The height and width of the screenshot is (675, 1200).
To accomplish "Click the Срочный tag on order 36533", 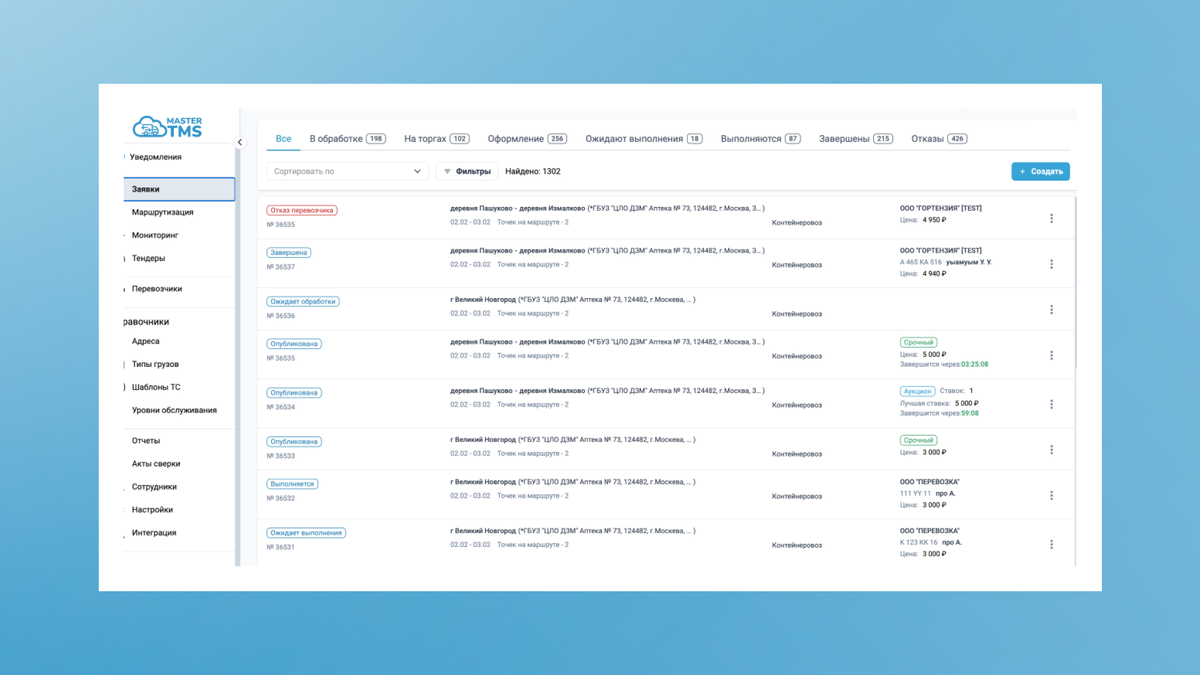I will point(918,440).
